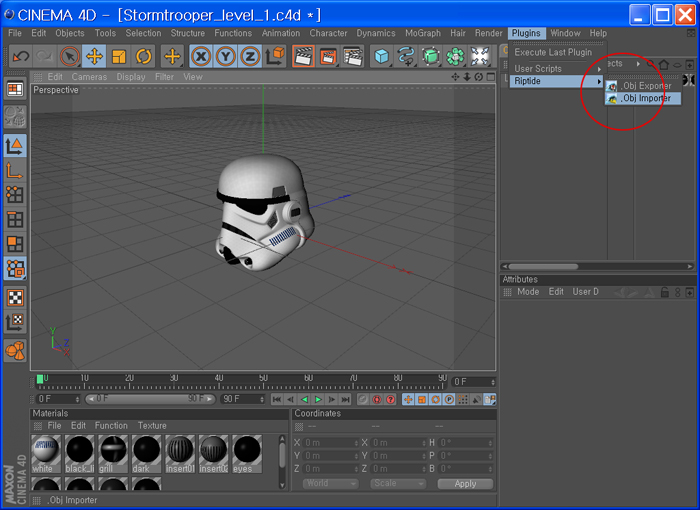Toggle Position keyframe recording

pyautogui.click(x=408, y=399)
